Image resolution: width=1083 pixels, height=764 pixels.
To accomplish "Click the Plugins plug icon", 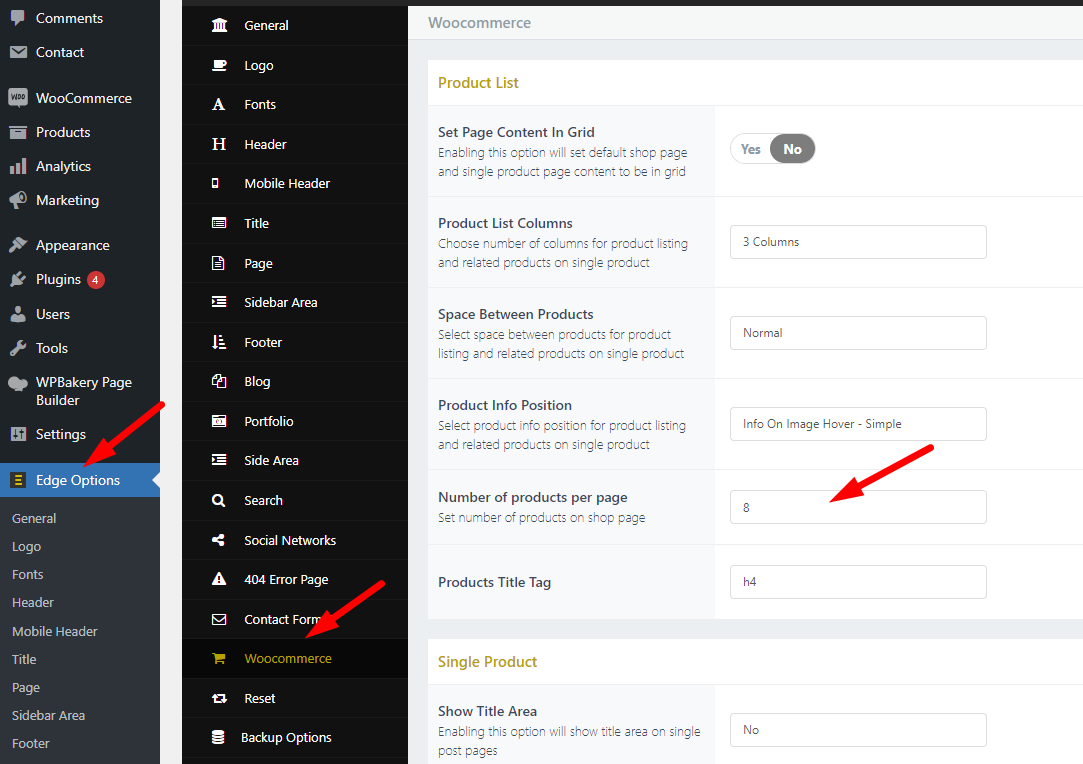I will tap(18, 279).
